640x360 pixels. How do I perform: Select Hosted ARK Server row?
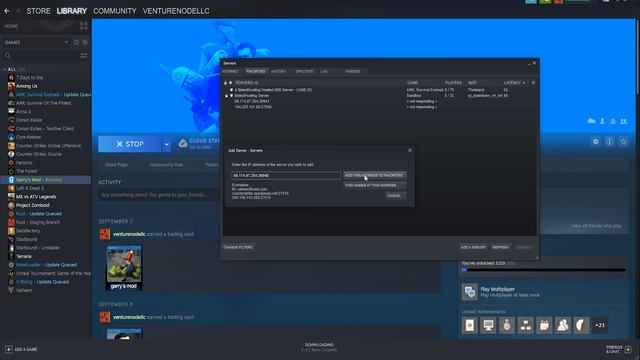273,90
